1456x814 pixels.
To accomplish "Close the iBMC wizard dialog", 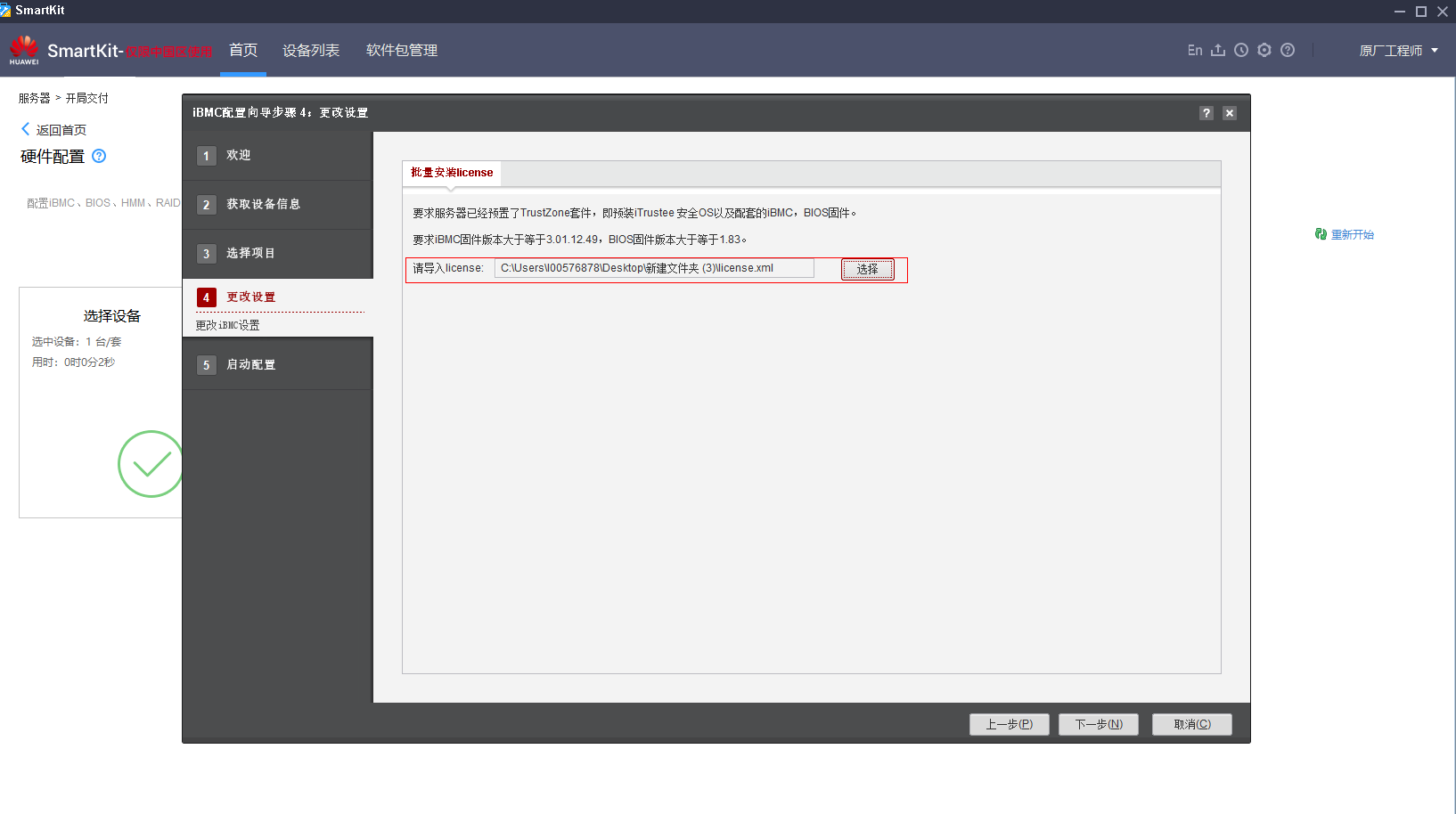I will pyautogui.click(x=1230, y=113).
